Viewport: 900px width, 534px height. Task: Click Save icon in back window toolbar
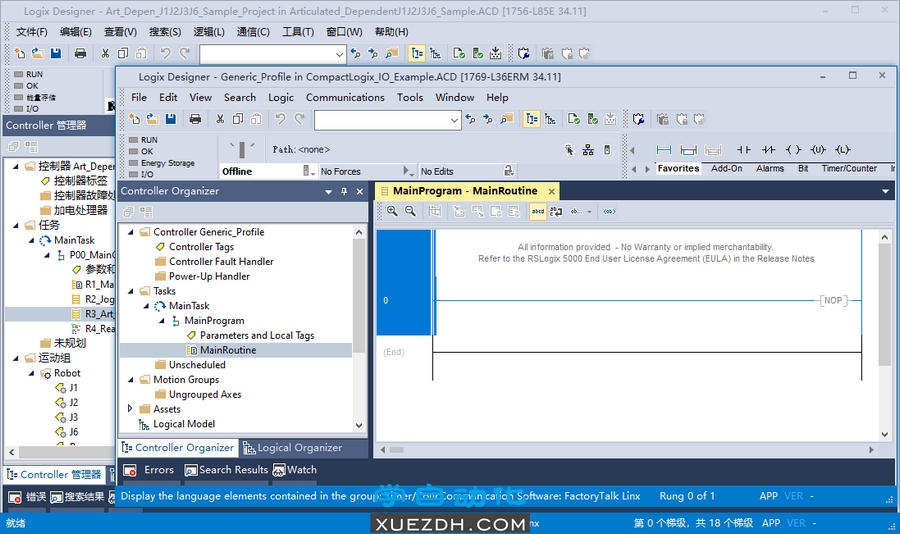[56, 53]
